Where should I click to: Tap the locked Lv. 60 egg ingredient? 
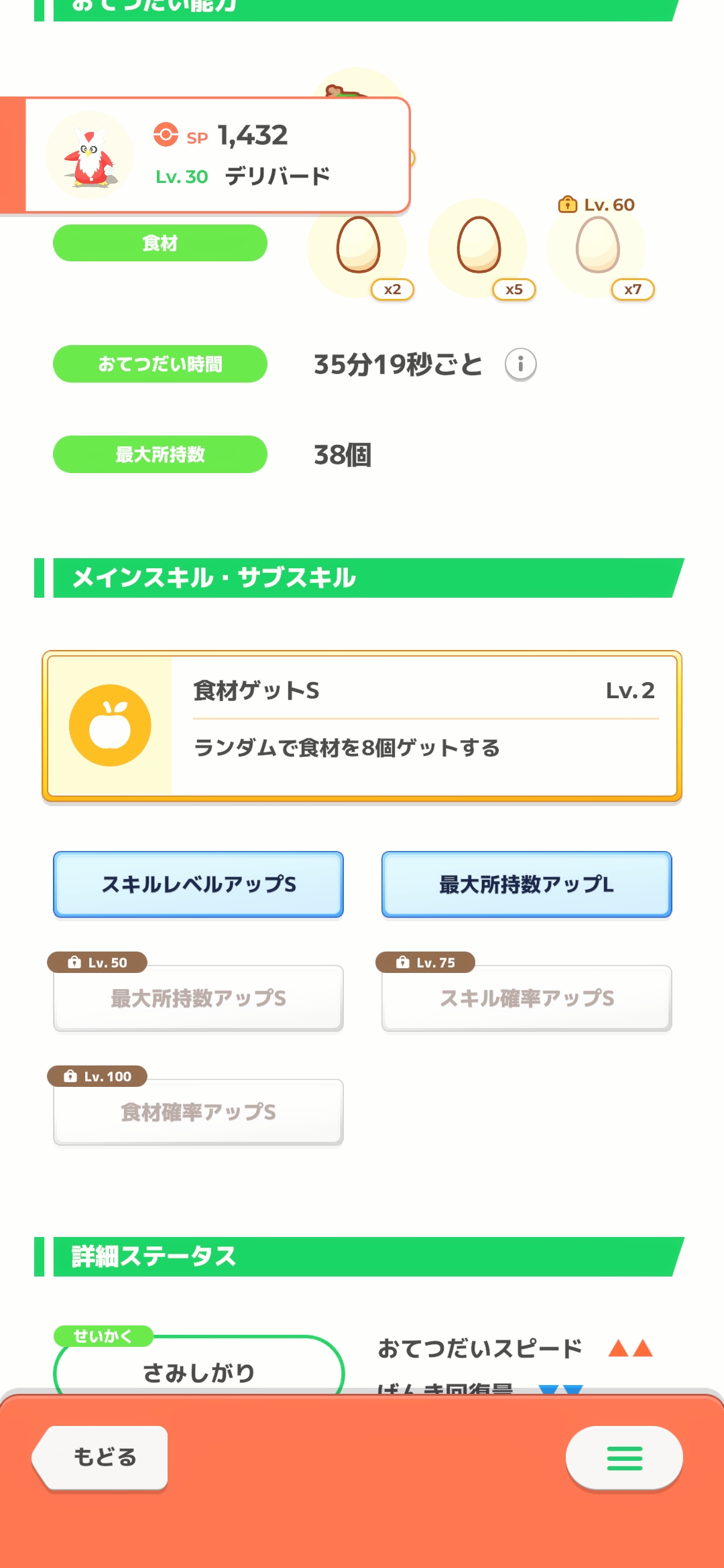(597, 247)
